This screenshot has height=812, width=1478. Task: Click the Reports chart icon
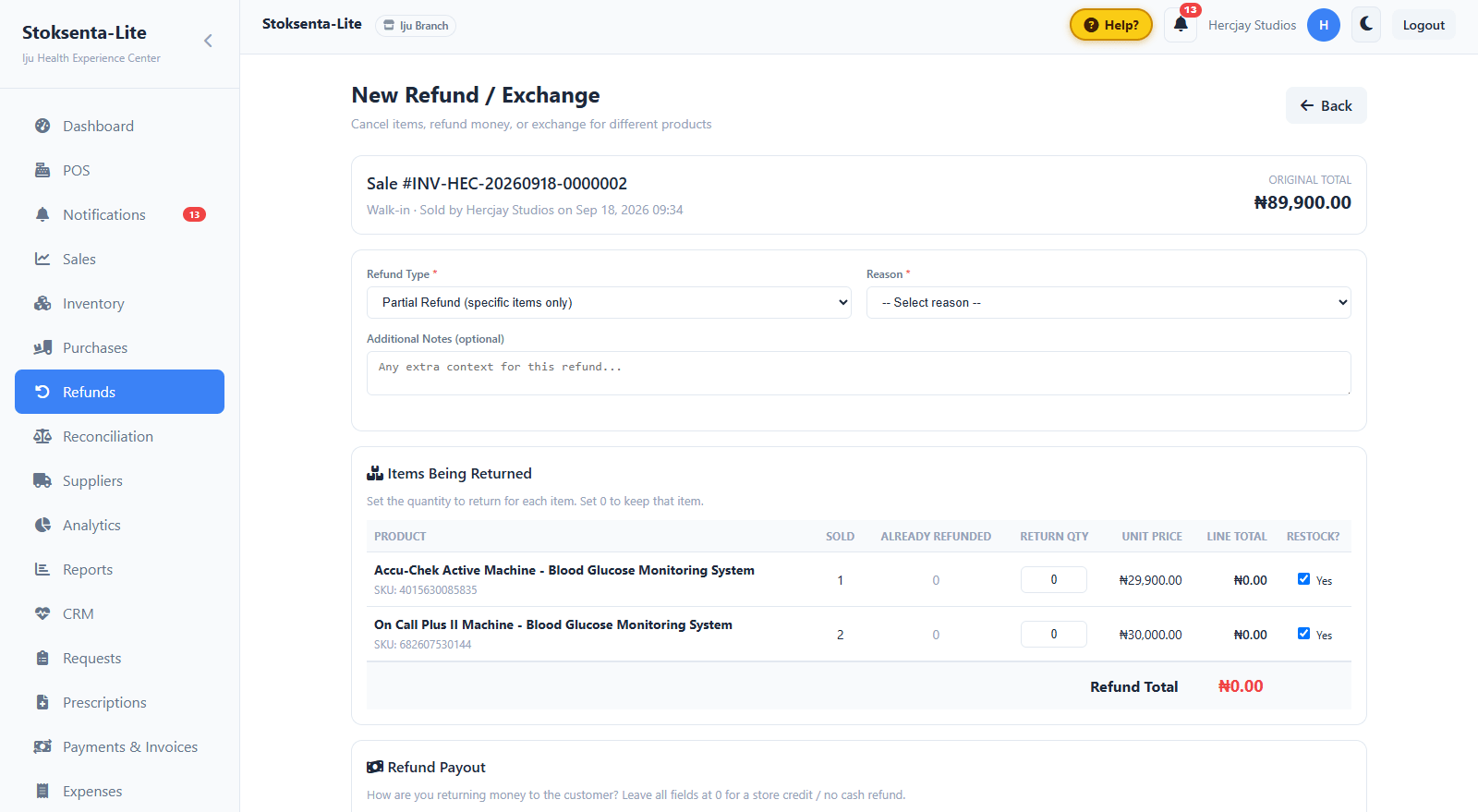click(42, 569)
